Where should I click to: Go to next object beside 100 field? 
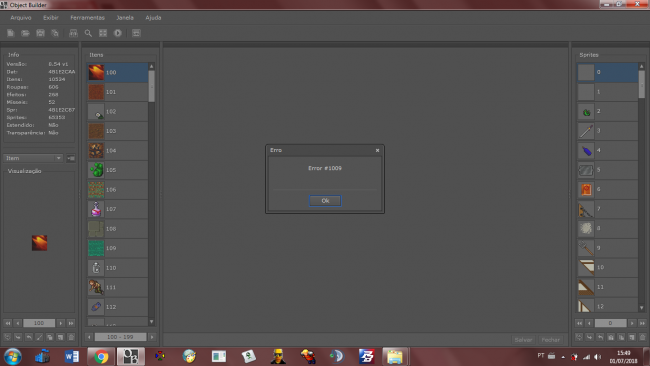point(61,323)
